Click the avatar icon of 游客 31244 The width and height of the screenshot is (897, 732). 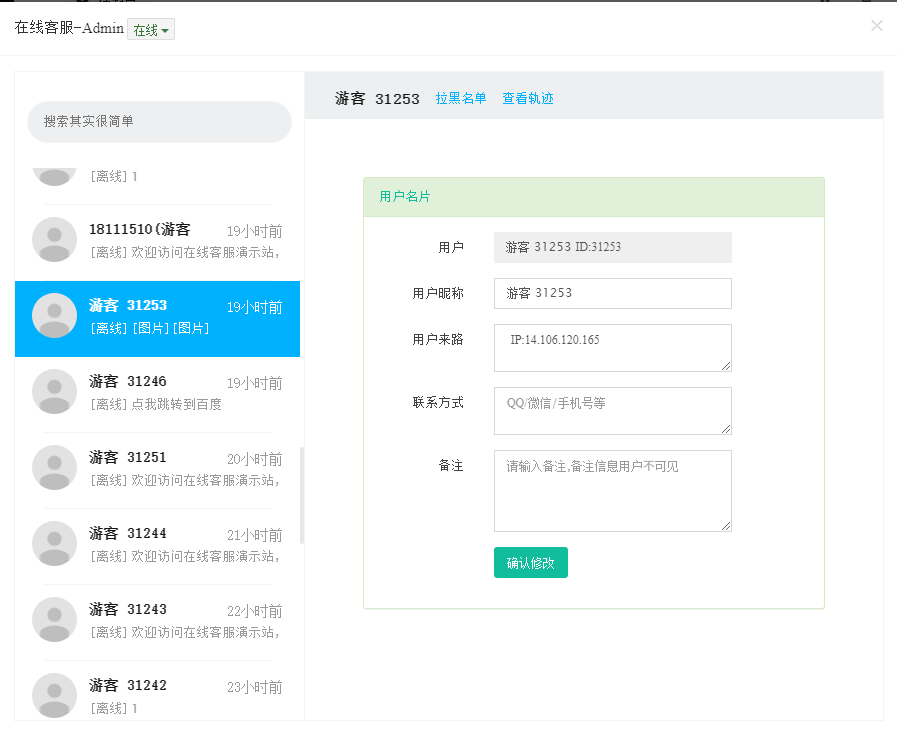point(54,543)
